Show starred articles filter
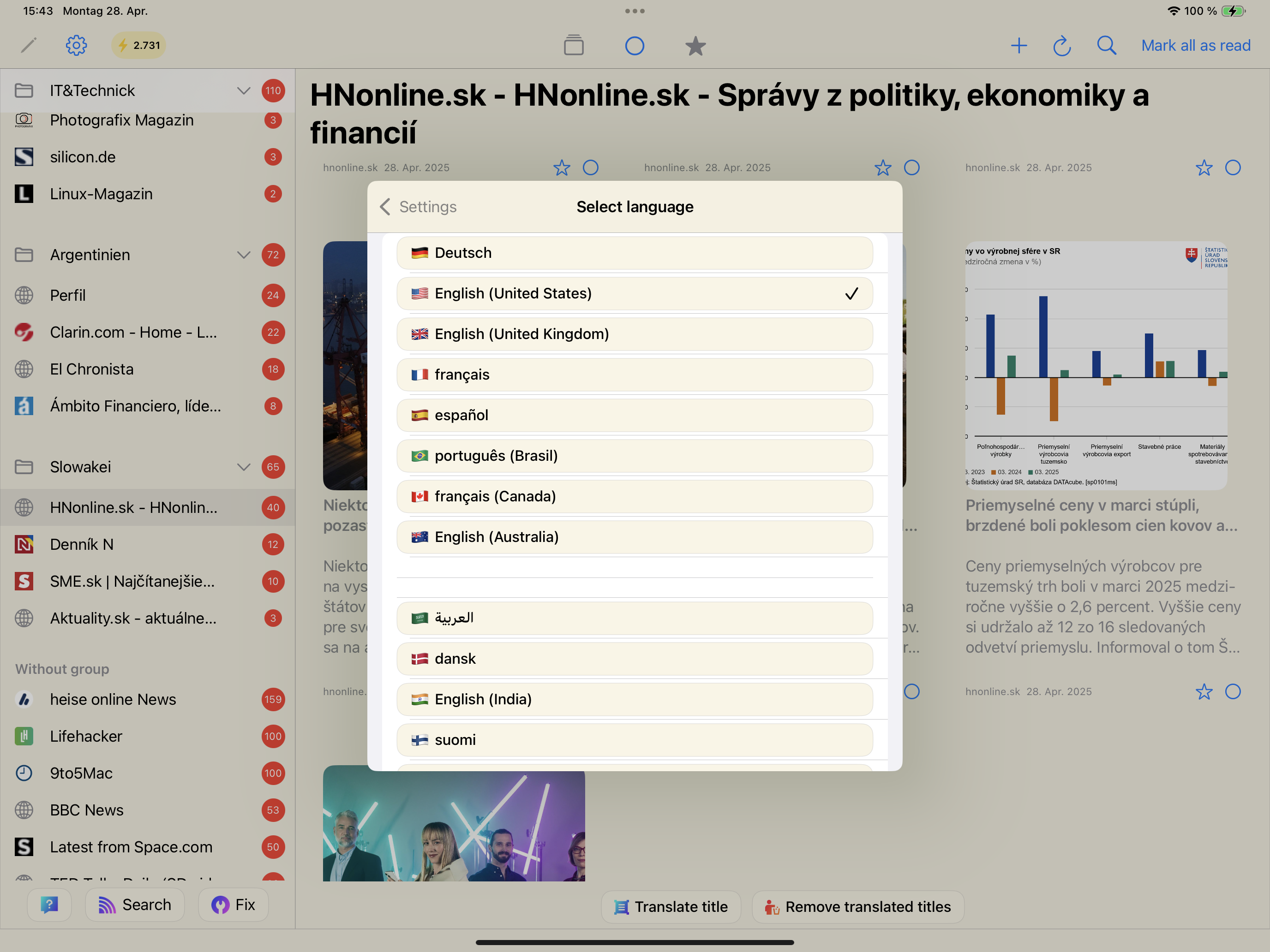1270x952 pixels. tap(695, 46)
